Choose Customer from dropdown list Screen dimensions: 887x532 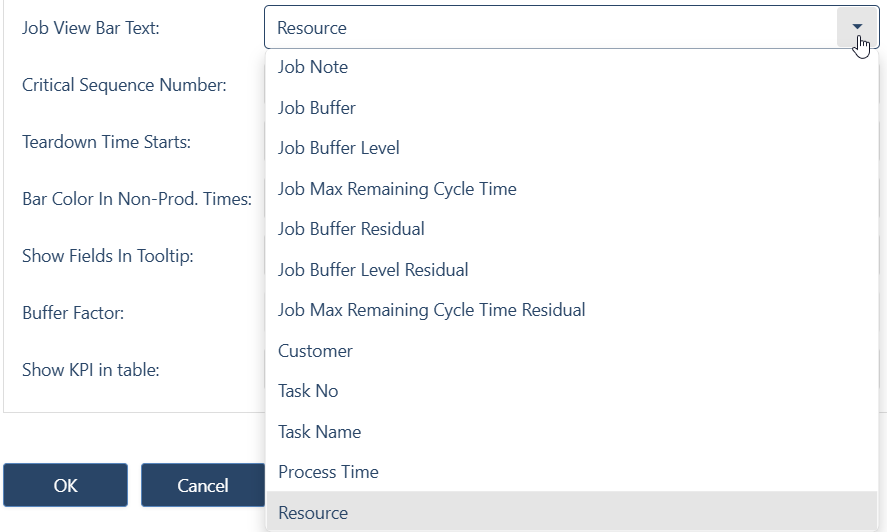coord(572,351)
